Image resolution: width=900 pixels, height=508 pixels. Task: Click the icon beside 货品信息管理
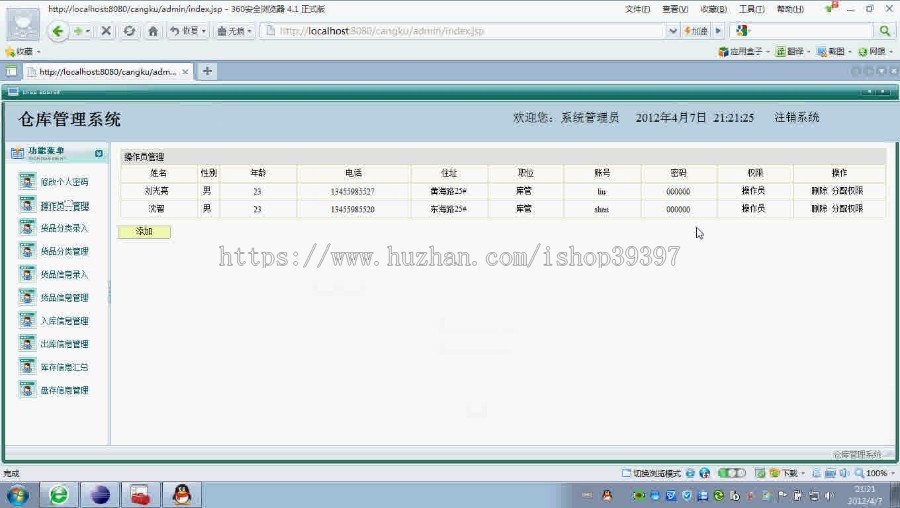(x=26, y=297)
